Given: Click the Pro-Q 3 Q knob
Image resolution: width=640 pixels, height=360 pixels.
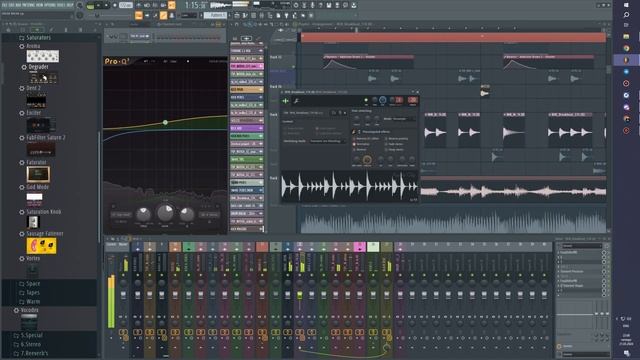Looking at the screenshot, I should pyautogui.click(x=187, y=213).
